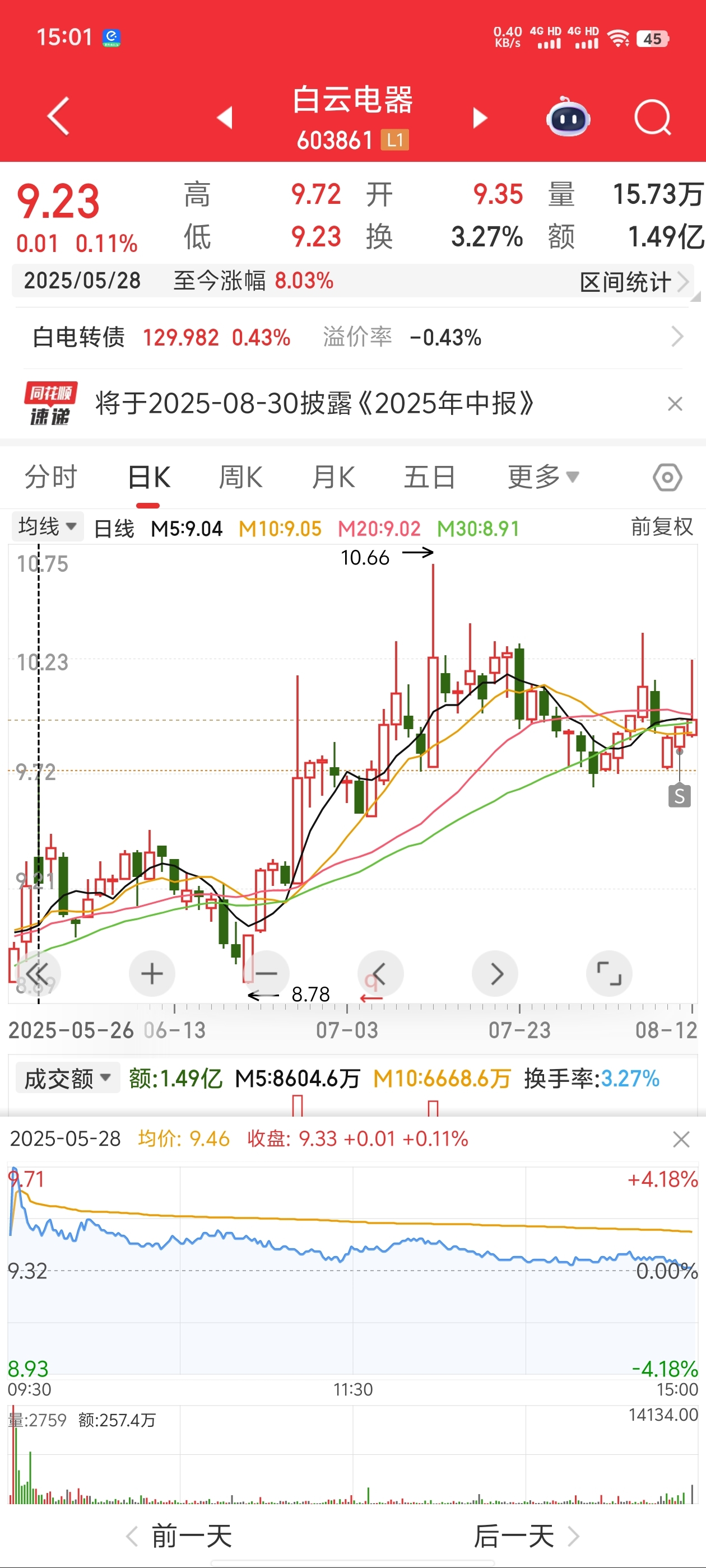Screen dimensions: 706x1568
Task: Switch to next stock with right triangle
Action: click(480, 118)
